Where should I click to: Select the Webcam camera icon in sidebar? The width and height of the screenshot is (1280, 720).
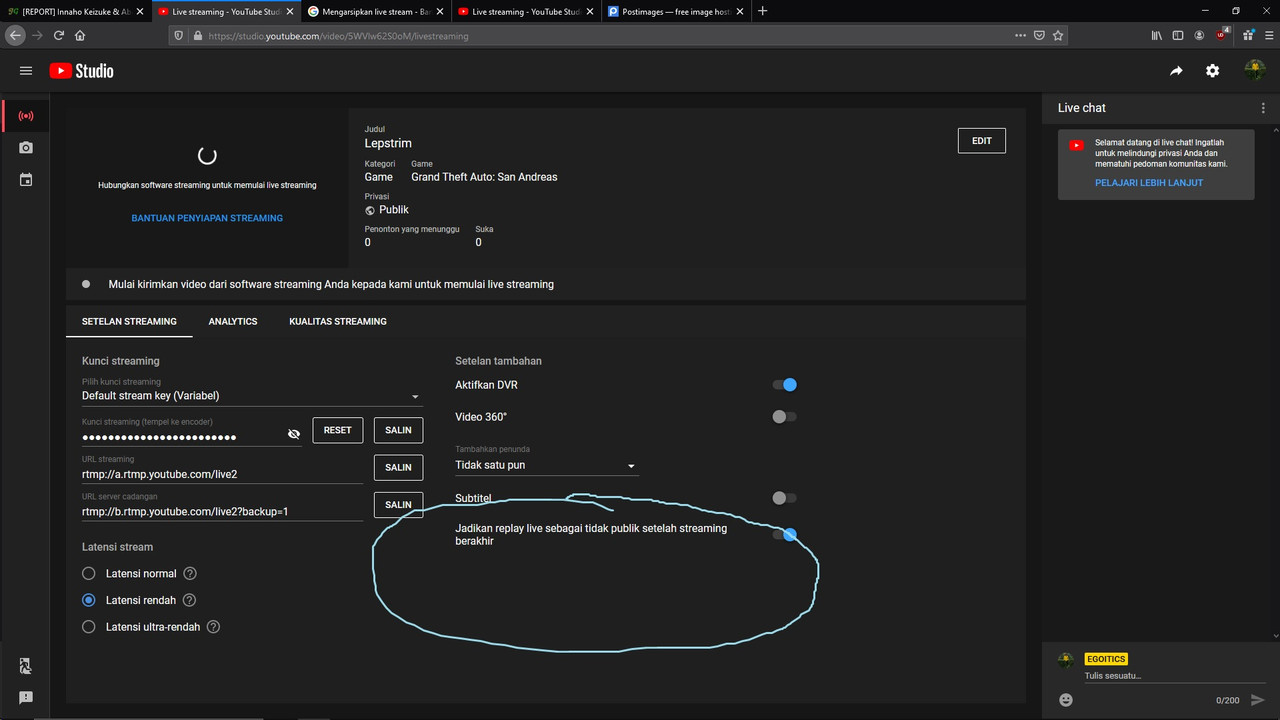click(x=26, y=148)
